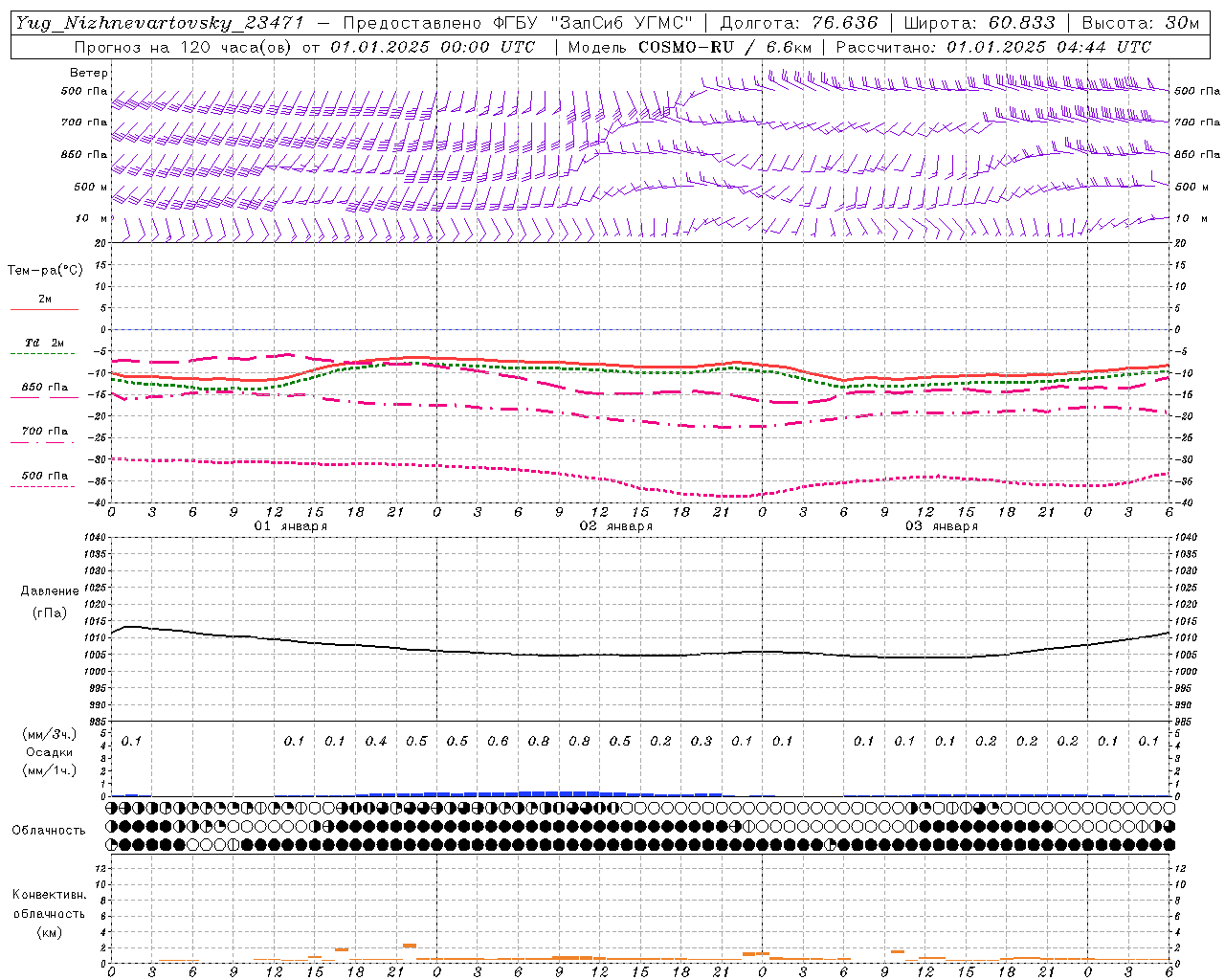Click the Тем-ра(°C) panel label
The height and width of the screenshot is (980, 1225).
coord(45,271)
